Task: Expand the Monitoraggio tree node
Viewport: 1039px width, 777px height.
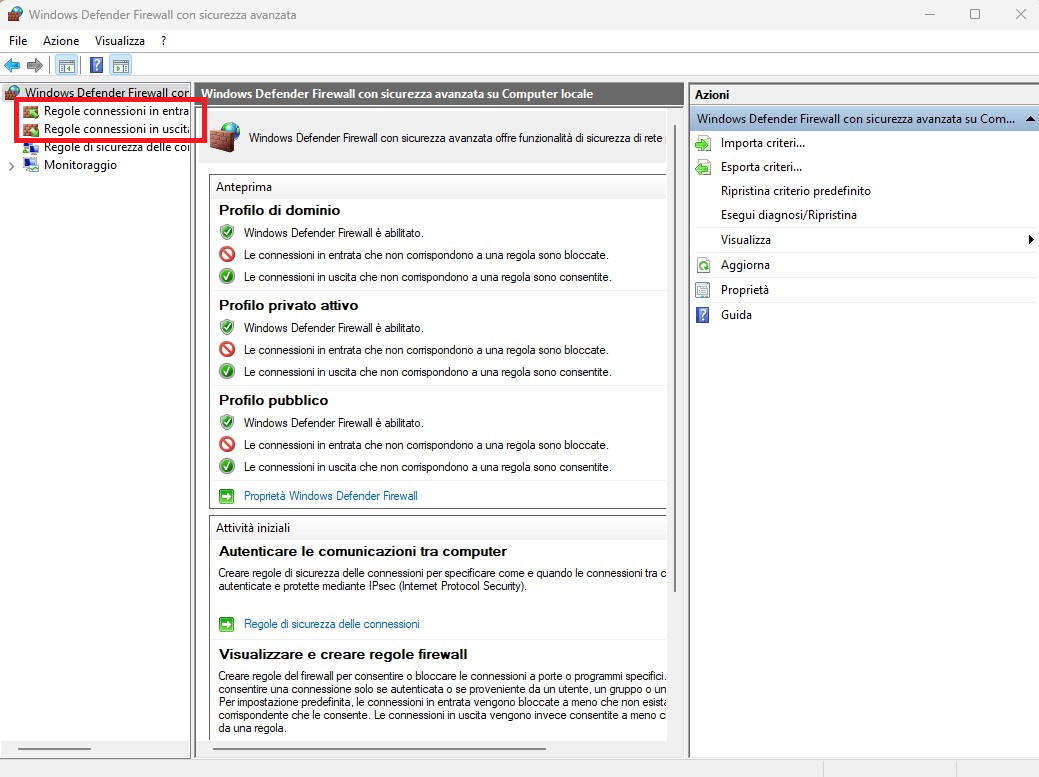Action: coord(11,166)
